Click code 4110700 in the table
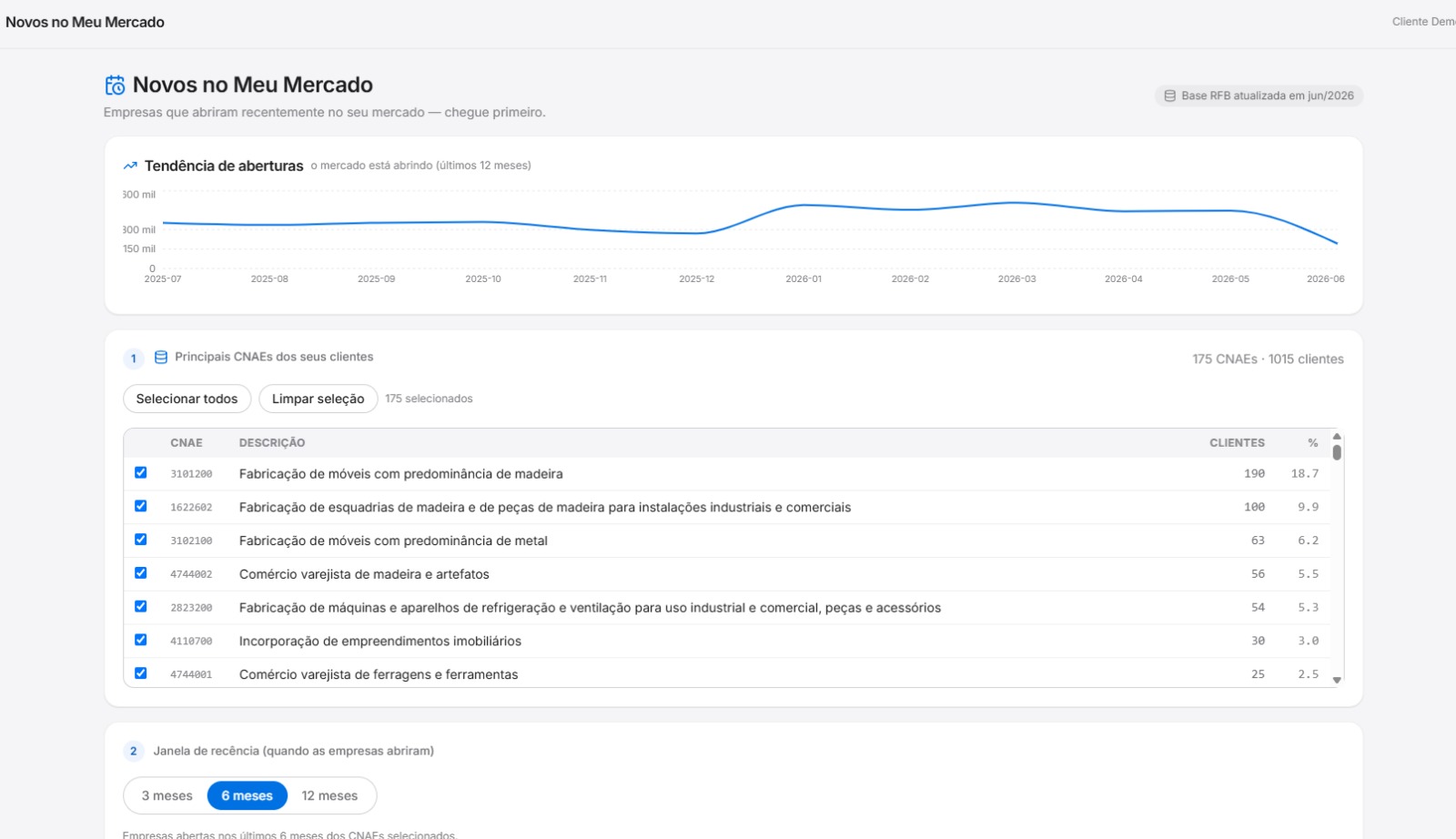Image resolution: width=1456 pixels, height=839 pixels. tap(191, 642)
